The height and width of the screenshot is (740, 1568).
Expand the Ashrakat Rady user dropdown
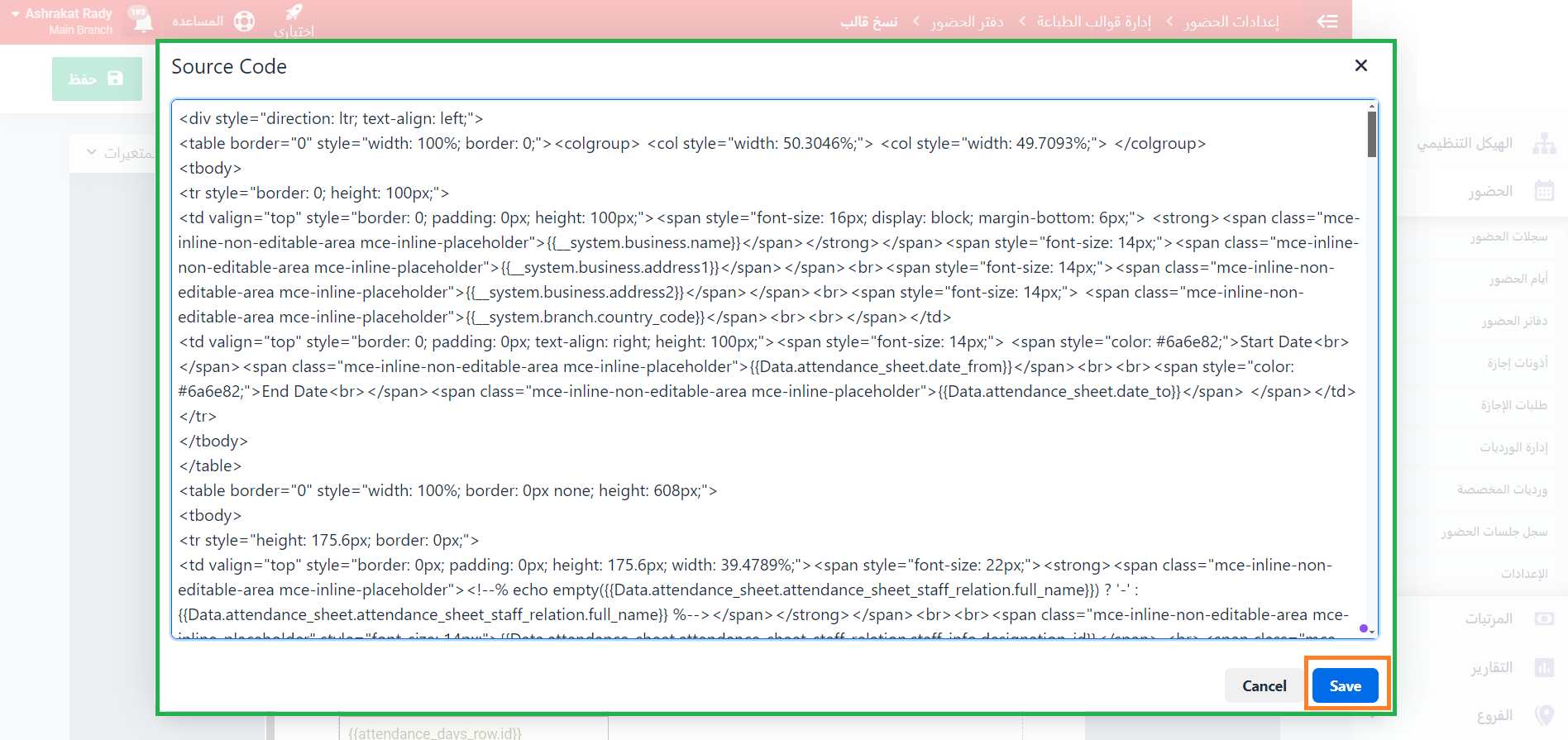[x=16, y=14]
